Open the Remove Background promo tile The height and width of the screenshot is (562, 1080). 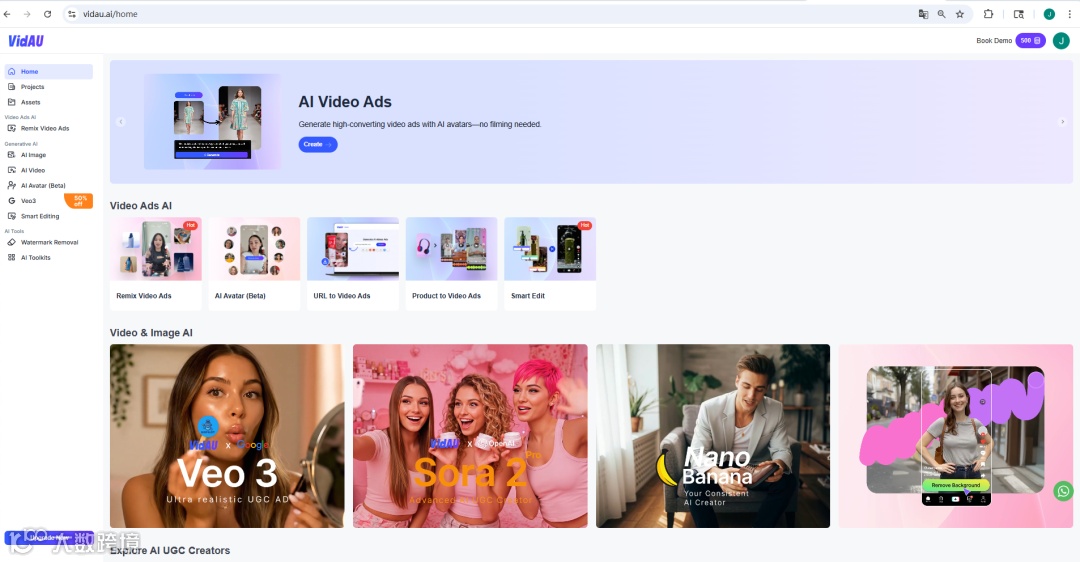955,436
